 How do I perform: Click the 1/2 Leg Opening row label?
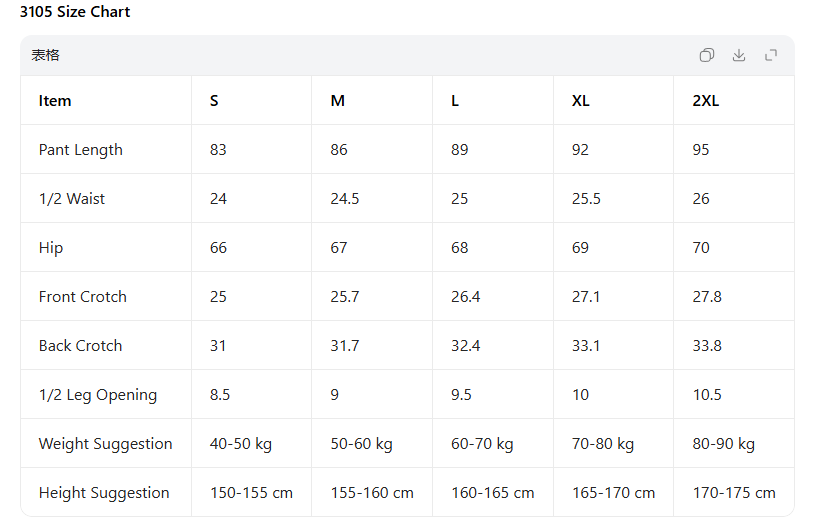(98, 395)
